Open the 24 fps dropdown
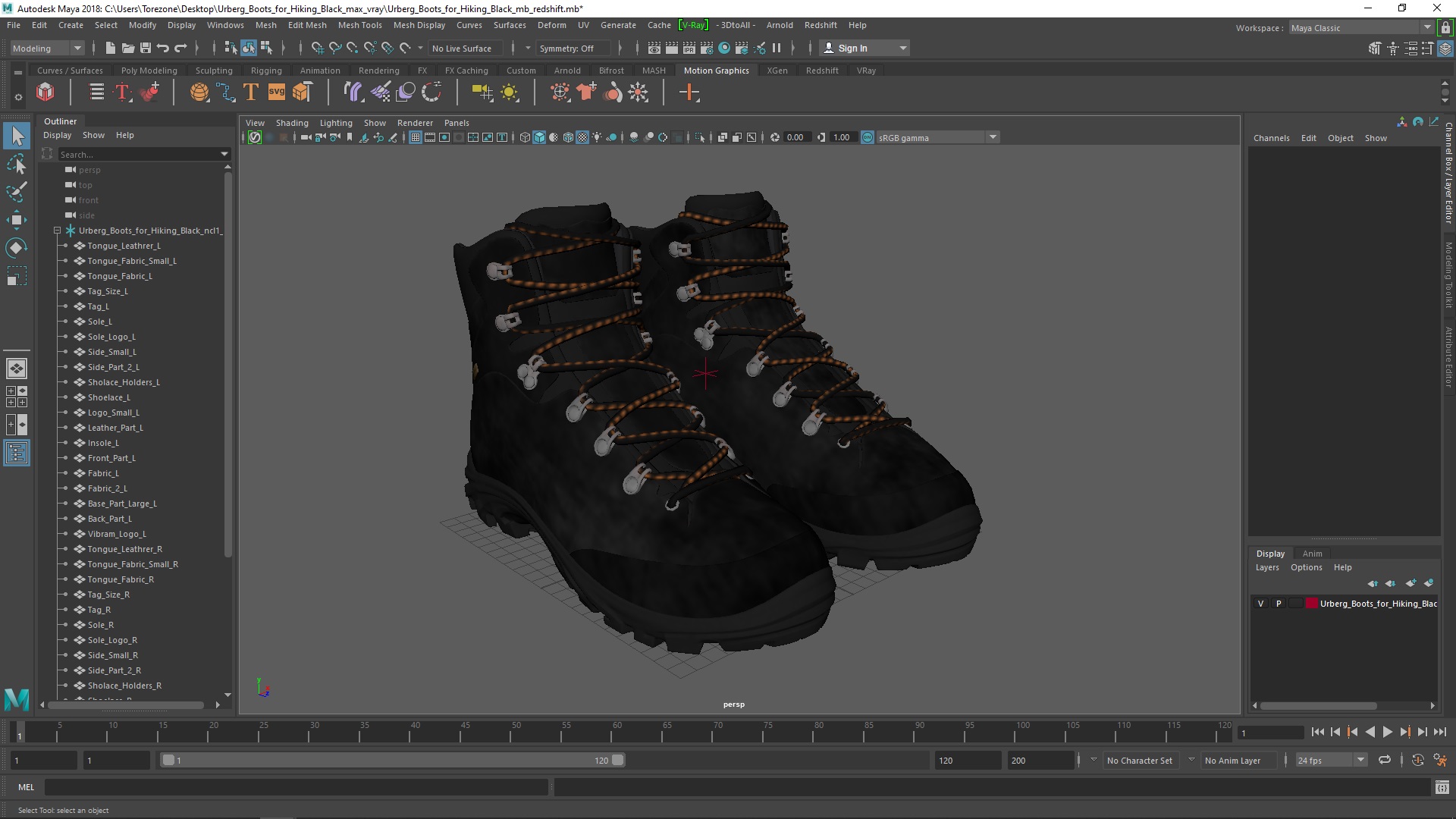This screenshot has width=1456, height=819. click(1330, 760)
